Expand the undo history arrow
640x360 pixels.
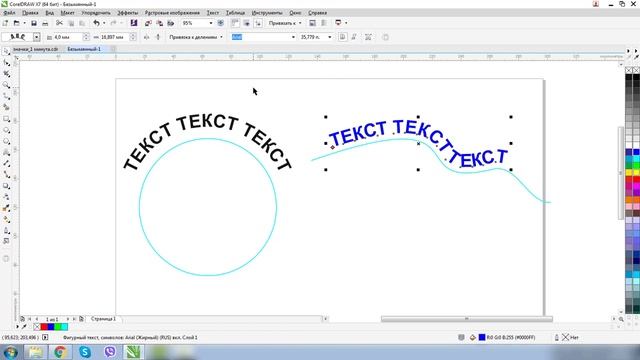pyautogui.click(x=104, y=23)
